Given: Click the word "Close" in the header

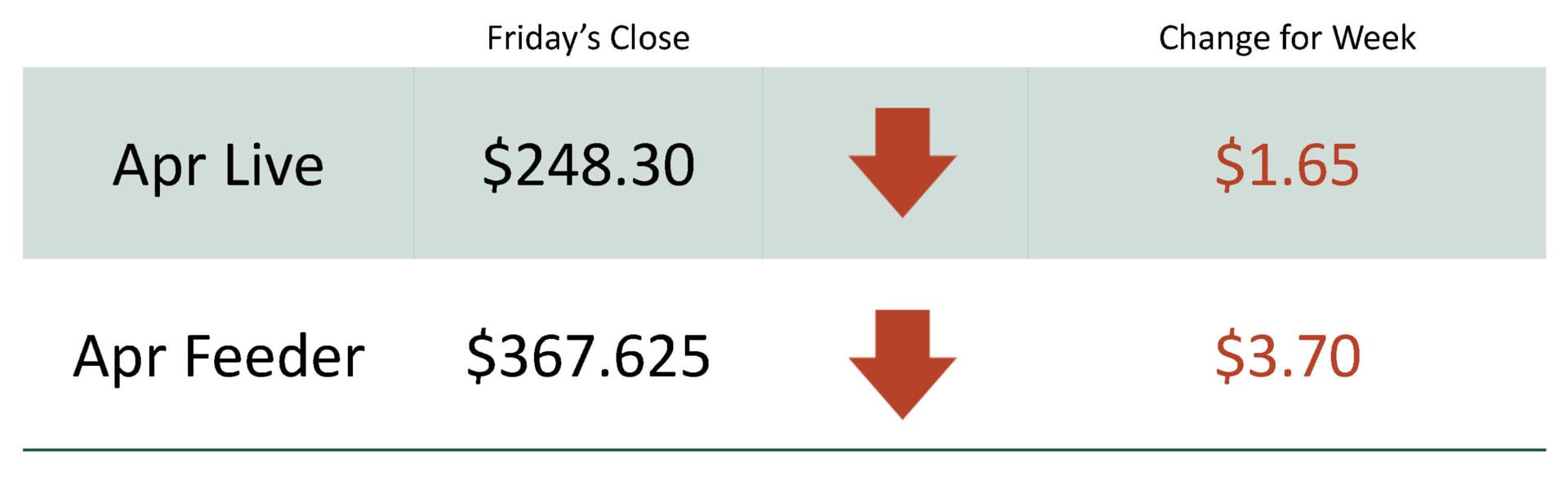Looking at the screenshot, I should (x=649, y=38).
